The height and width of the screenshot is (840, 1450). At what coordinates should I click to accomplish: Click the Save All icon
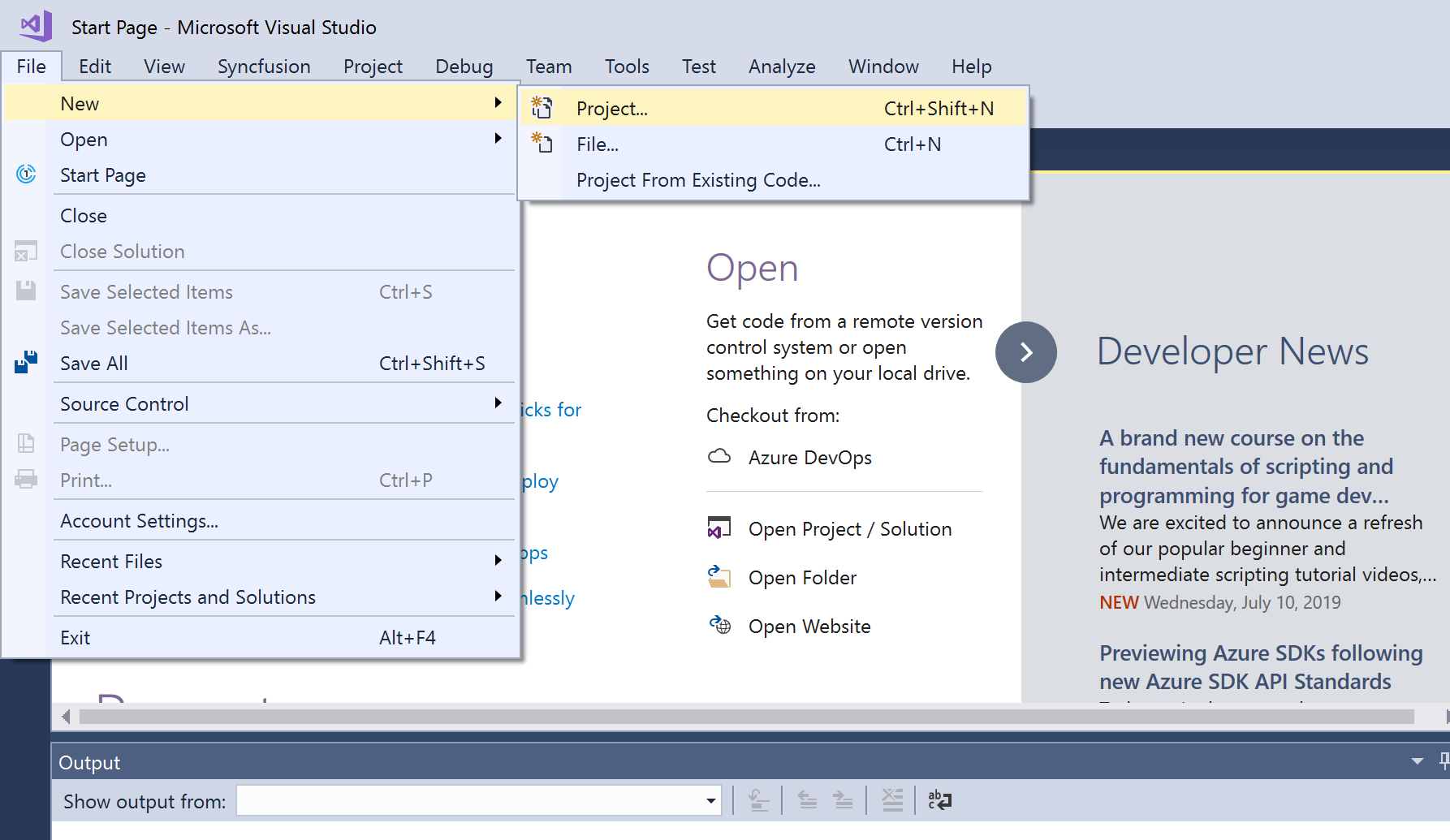(x=26, y=362)
